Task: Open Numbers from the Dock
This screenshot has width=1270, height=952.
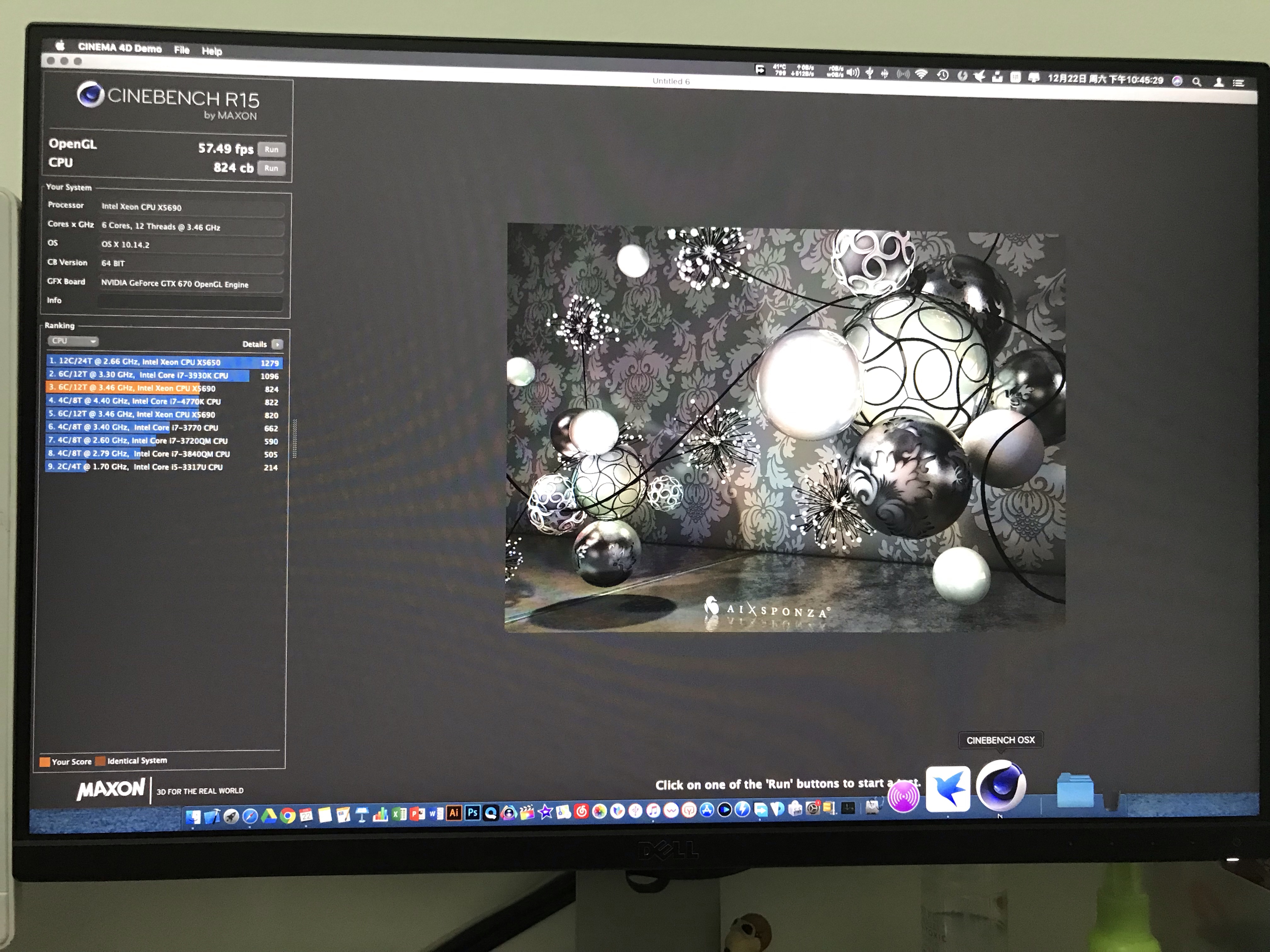Action: click(x=380, y=814)
